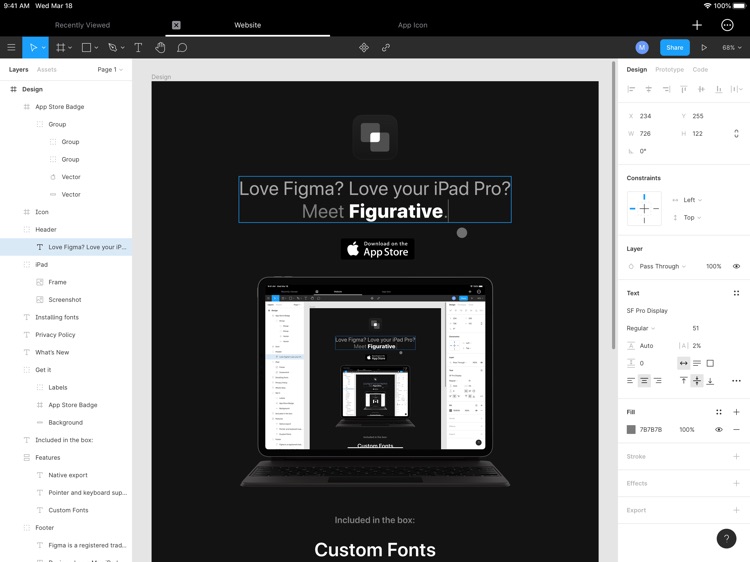Set text vertical align top
Screen dimensions: 750x562
tap(684, 381)
